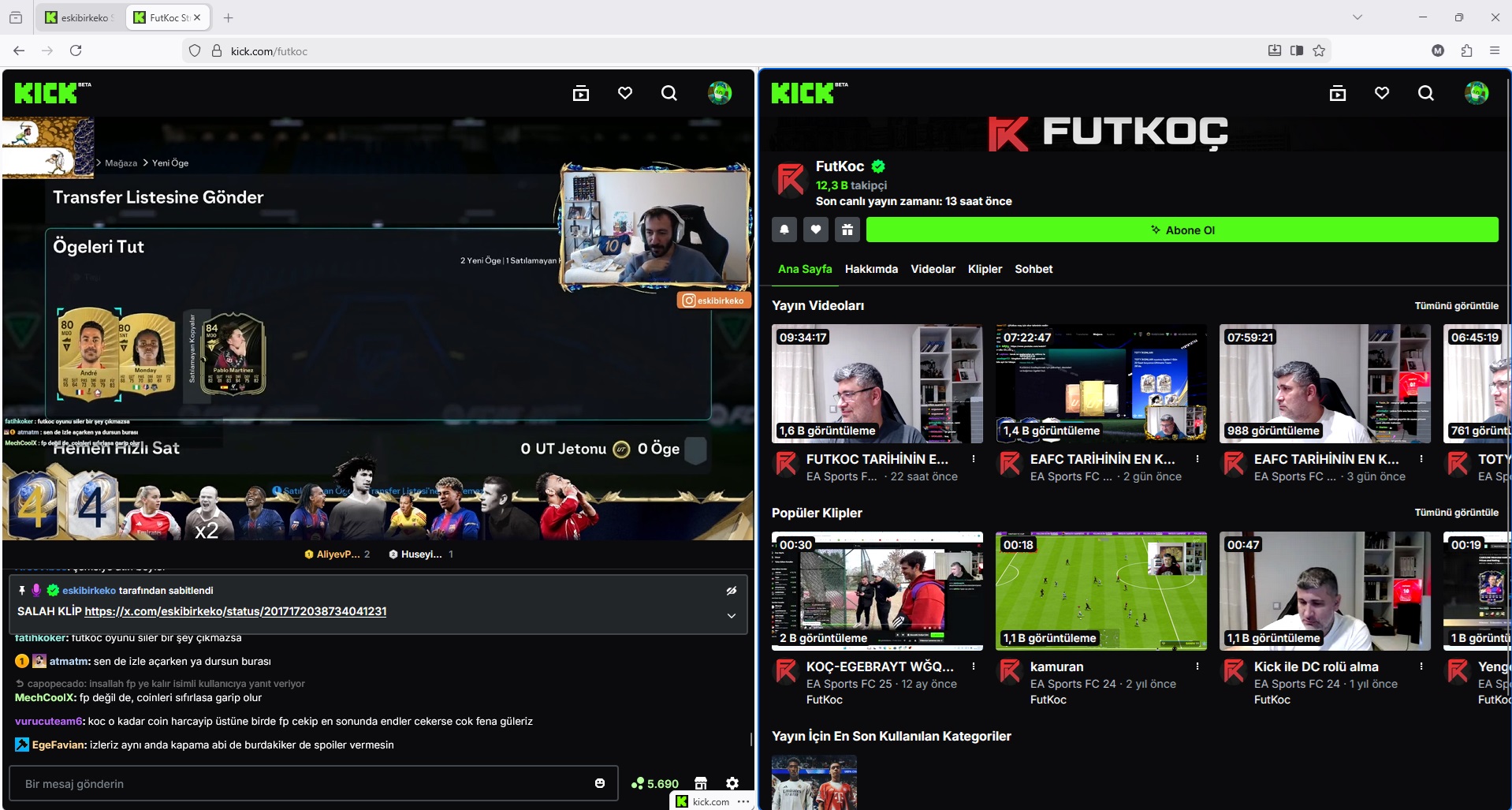Open options menu for the 2 gün önce video
The height and width of the screenshot is (810, 1512).
1197,458
